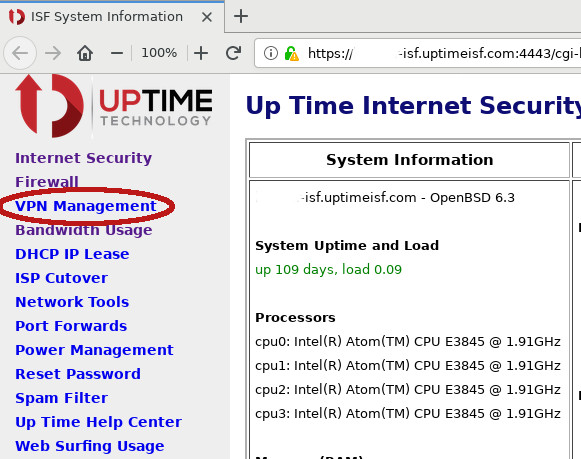
Task: Open a new tab with plus button
Action: (241, 16)
